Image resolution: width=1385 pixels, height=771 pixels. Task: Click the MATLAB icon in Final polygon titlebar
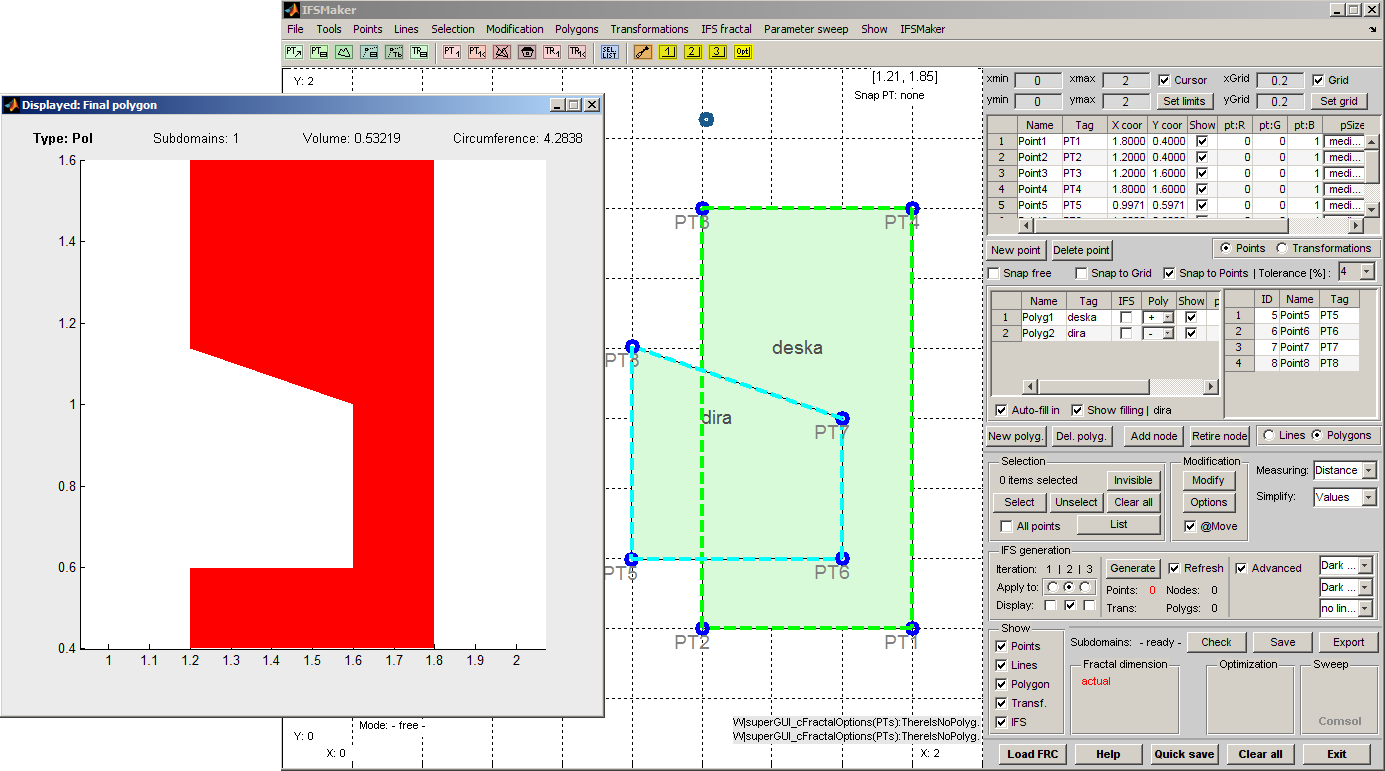pos(11,105)
